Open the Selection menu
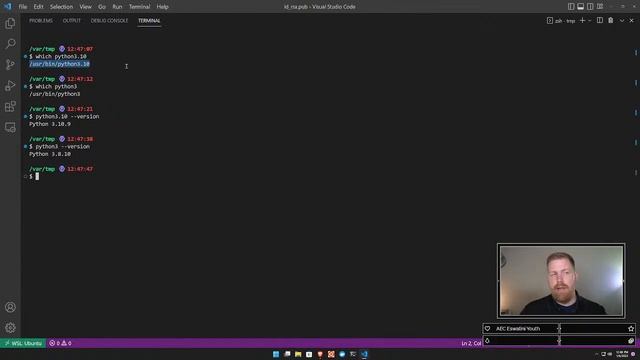This screenshot has width=640, height=360. [61, 7]
